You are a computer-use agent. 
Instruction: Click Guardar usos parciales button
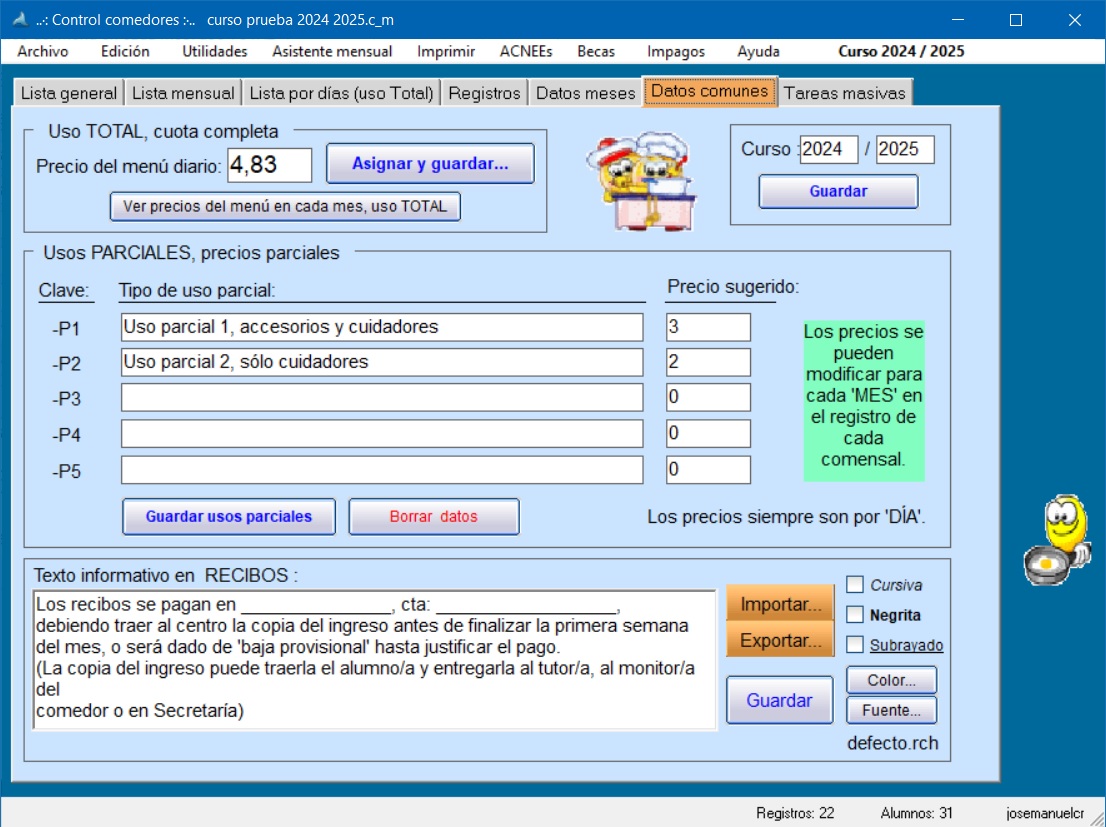[229, 517]
